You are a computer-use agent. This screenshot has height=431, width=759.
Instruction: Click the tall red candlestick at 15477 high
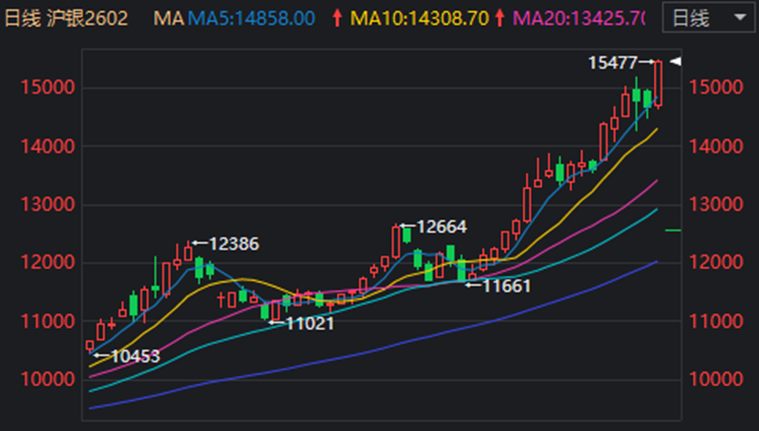point(659,83)
